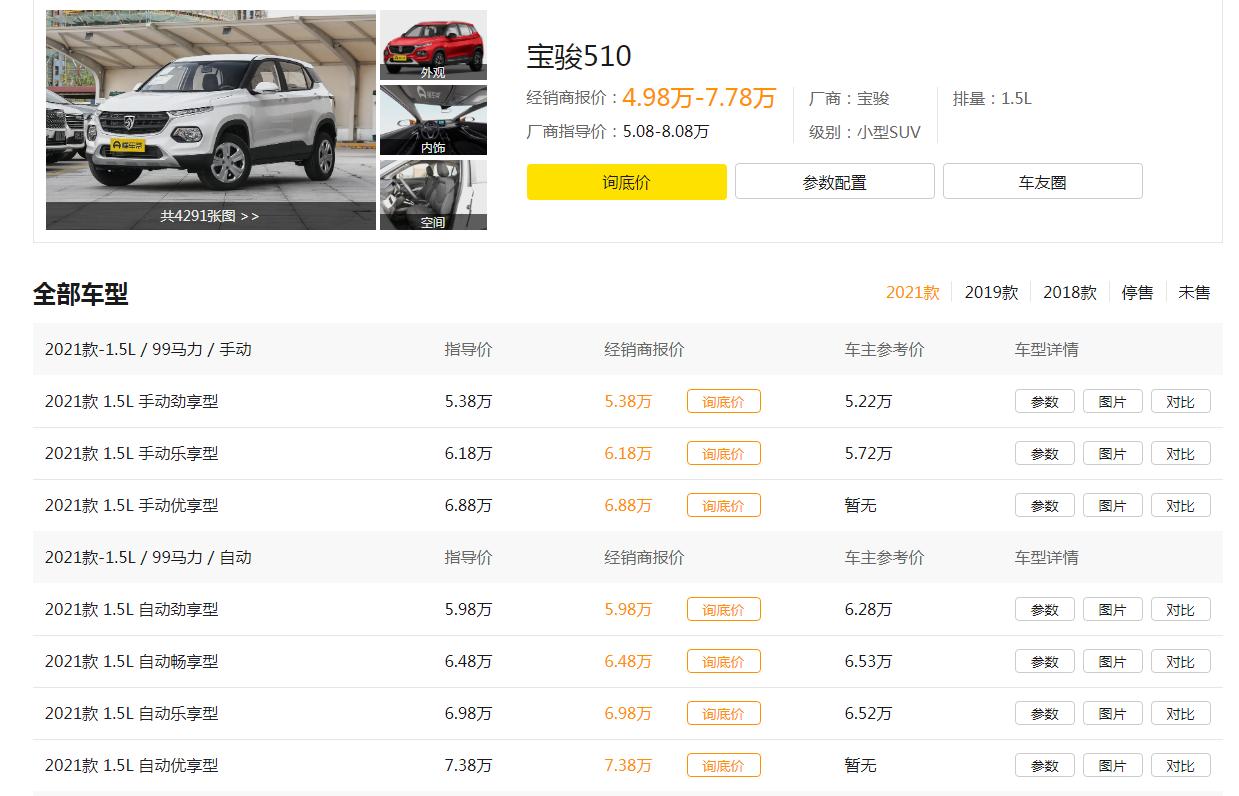1239x796 pixels.
Task: Open 图片 for 手动优享型
Action: click(1113, 505)
